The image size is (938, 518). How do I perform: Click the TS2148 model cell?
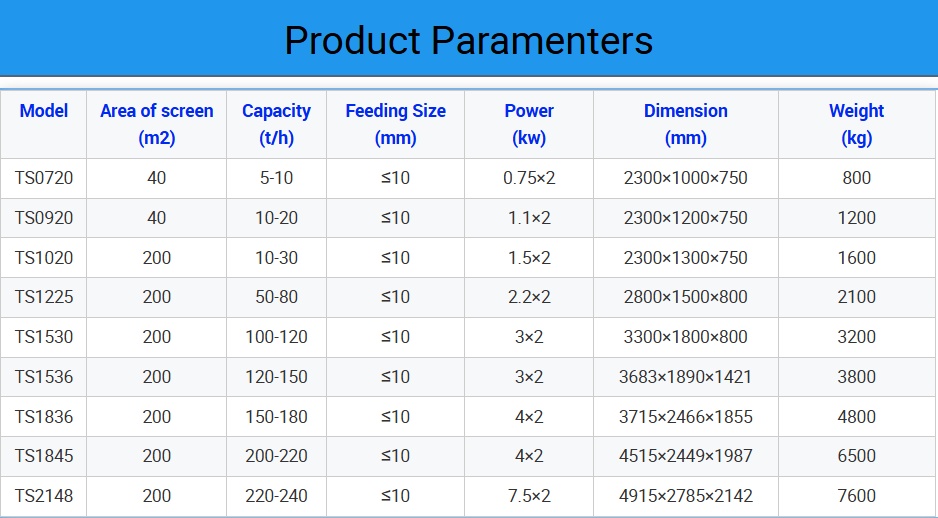[x=44, y=496]
